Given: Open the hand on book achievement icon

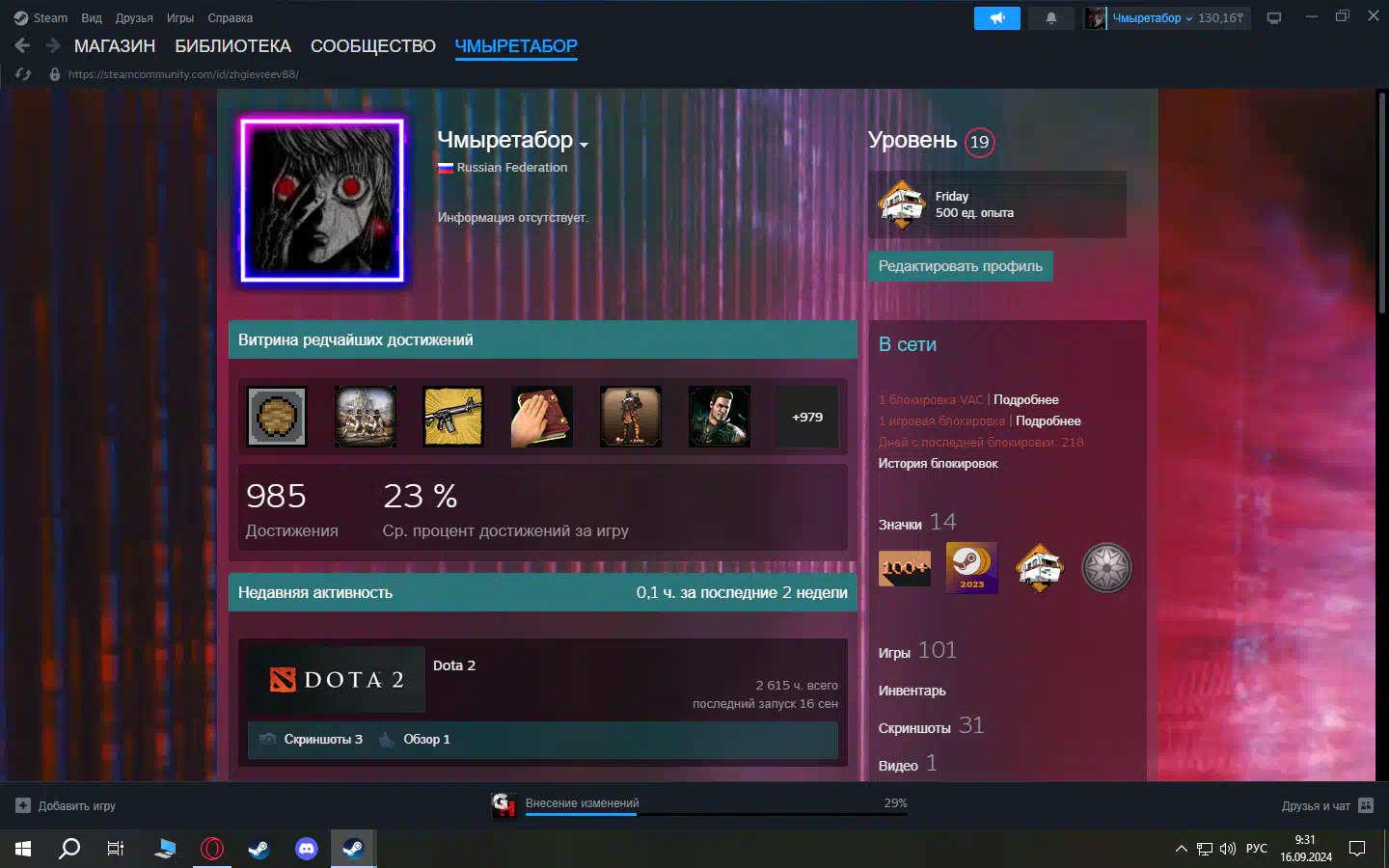Looking at the screenshot, I should [x=542, y=417].
